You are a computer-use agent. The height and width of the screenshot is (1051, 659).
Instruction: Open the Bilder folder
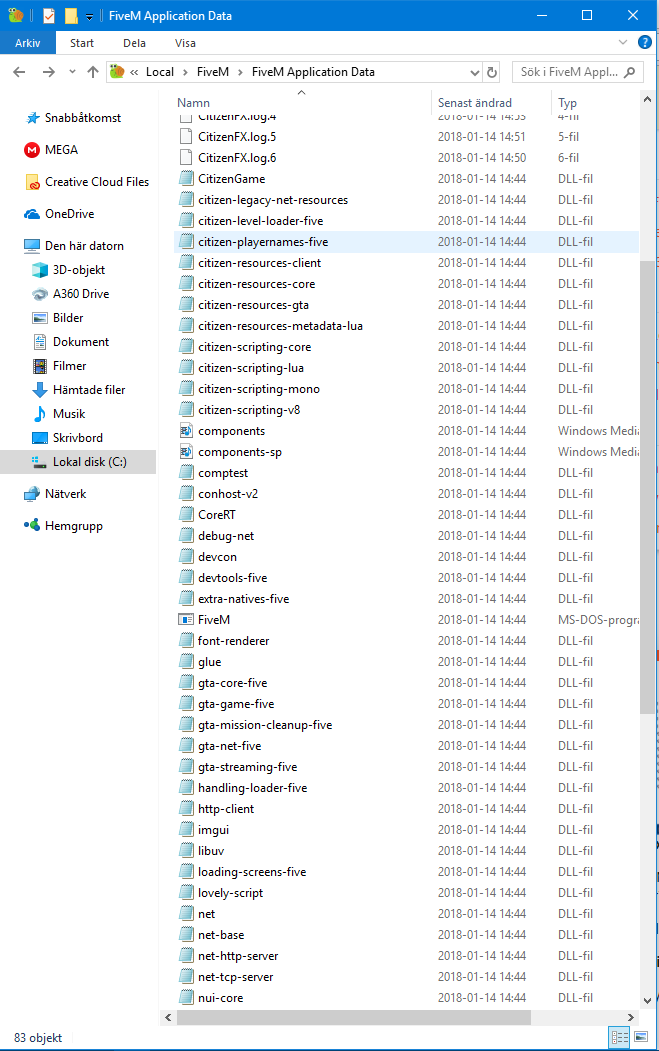tap(58, 318)
